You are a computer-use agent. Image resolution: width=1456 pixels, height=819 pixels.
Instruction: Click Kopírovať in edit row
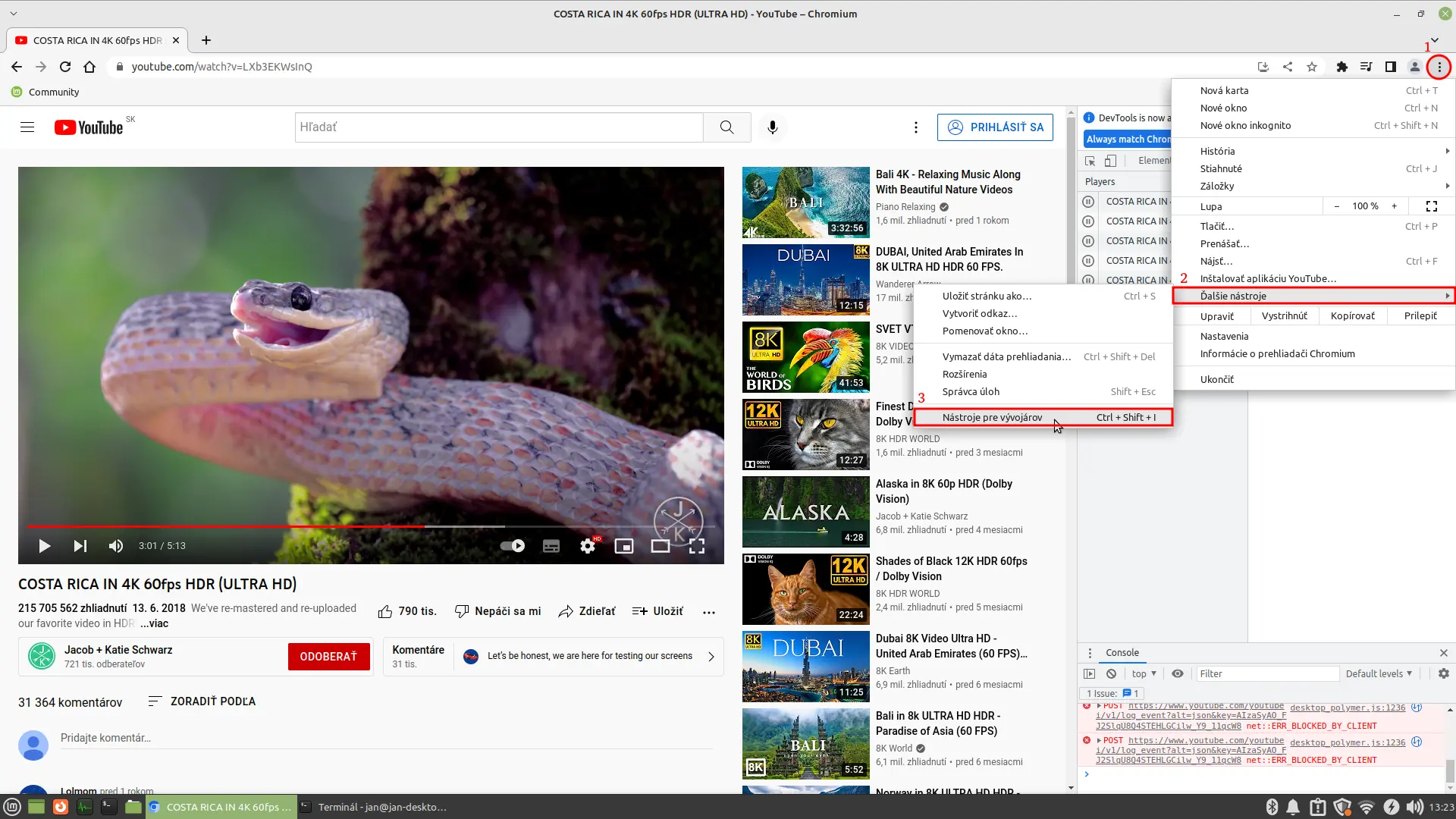pos(1352,316)
